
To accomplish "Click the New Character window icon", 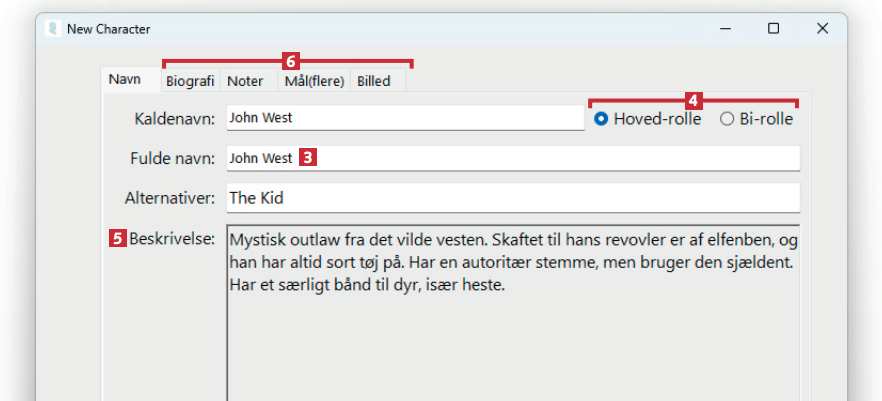I will click(x=52, y=29).
